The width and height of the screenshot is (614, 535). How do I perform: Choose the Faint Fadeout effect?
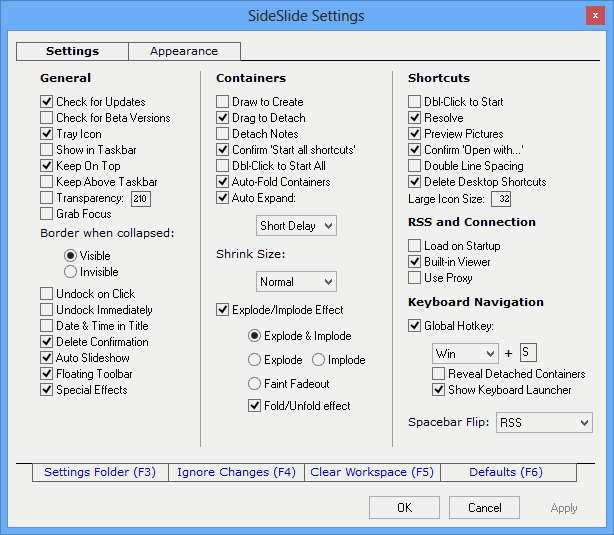(255, 384)
